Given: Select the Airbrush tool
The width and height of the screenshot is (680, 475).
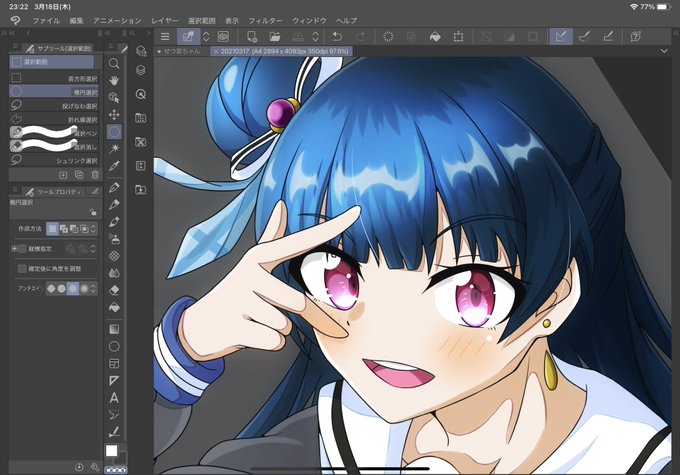Looking at the screenshot, I should [114, 239].
